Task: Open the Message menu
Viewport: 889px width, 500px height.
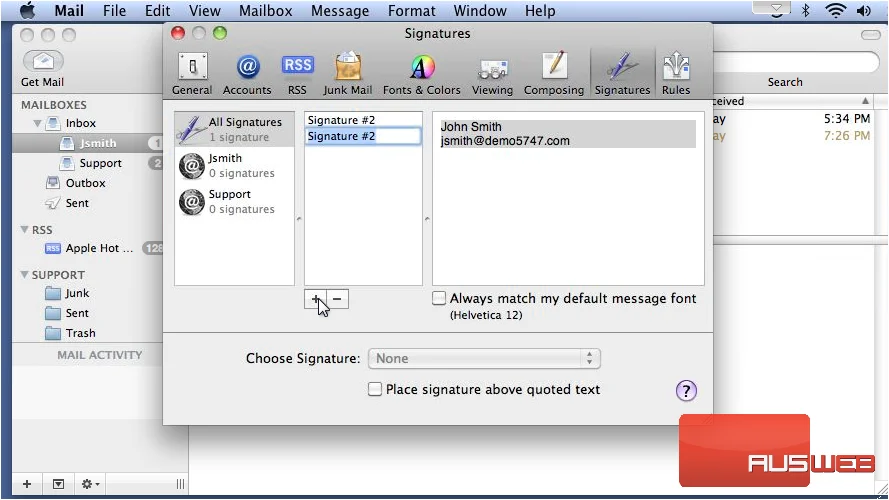Action: [x=340, y=11]
